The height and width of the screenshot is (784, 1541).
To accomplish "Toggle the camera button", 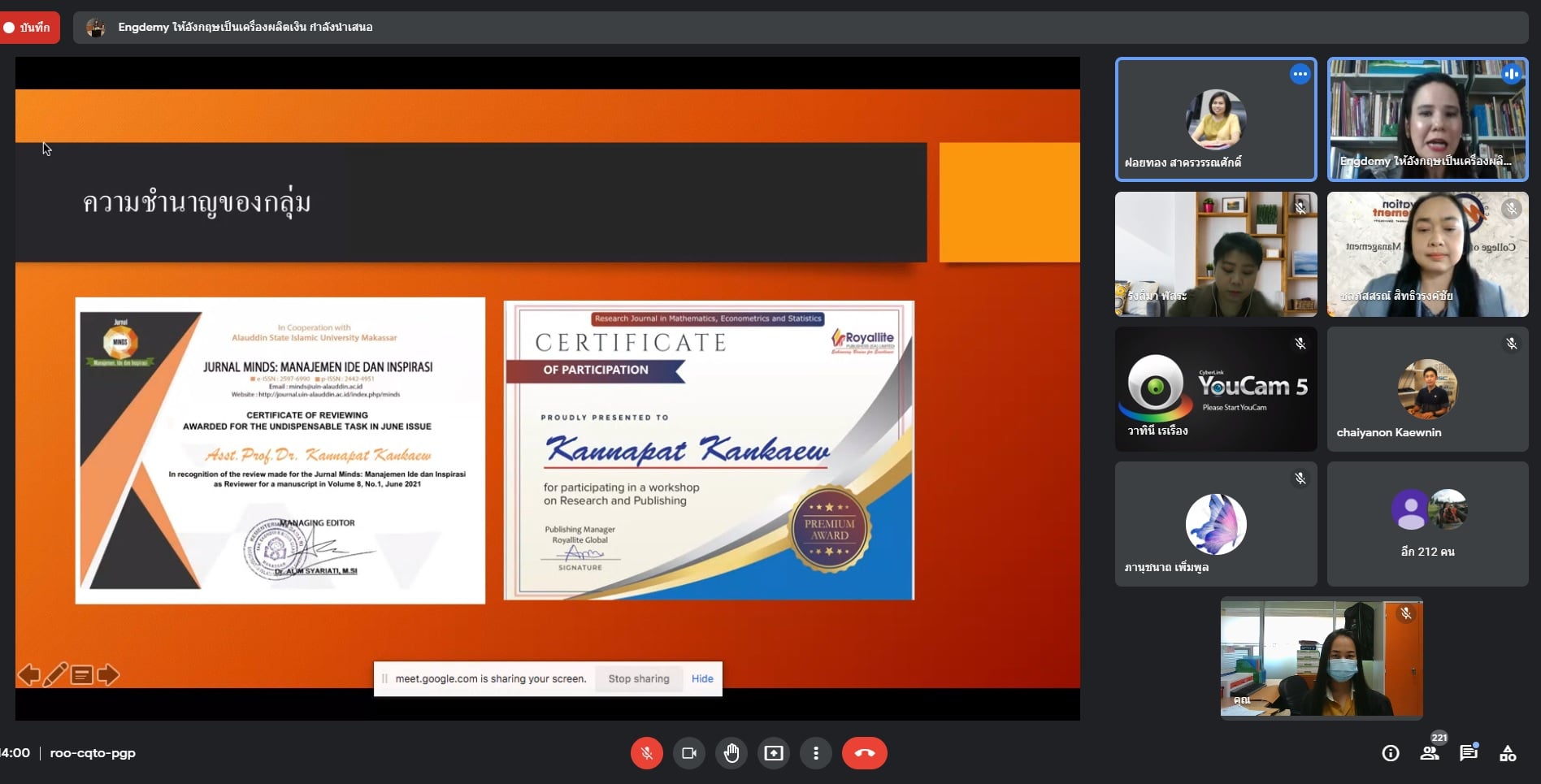I will [x=689, y=753].
